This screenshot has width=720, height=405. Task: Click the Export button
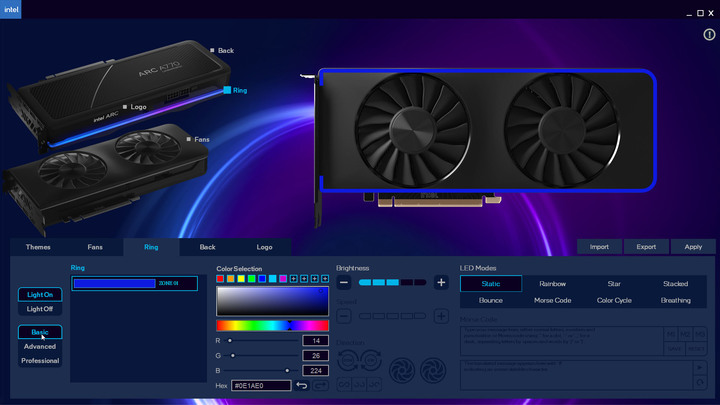coord(646,247)
